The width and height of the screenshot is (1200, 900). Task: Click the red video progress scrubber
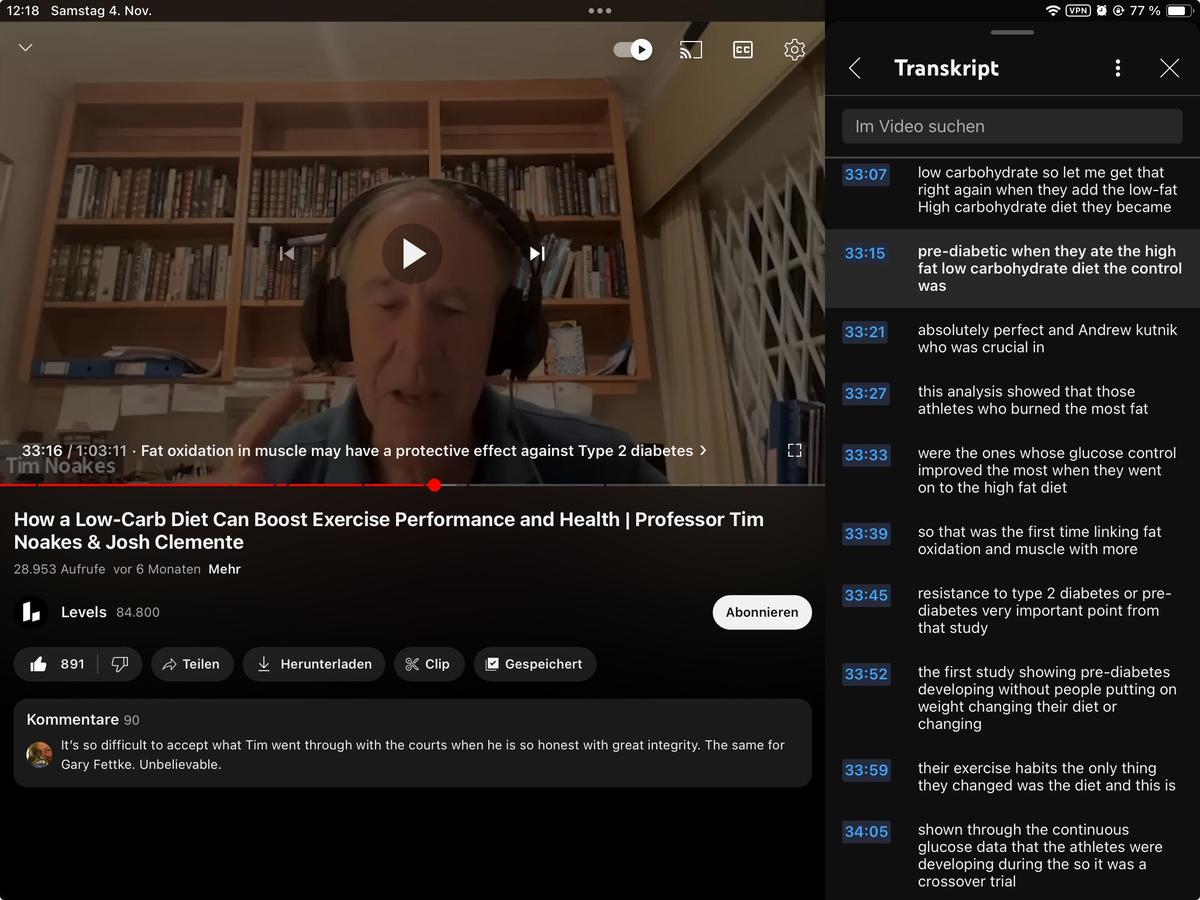(x=434, y=485)
